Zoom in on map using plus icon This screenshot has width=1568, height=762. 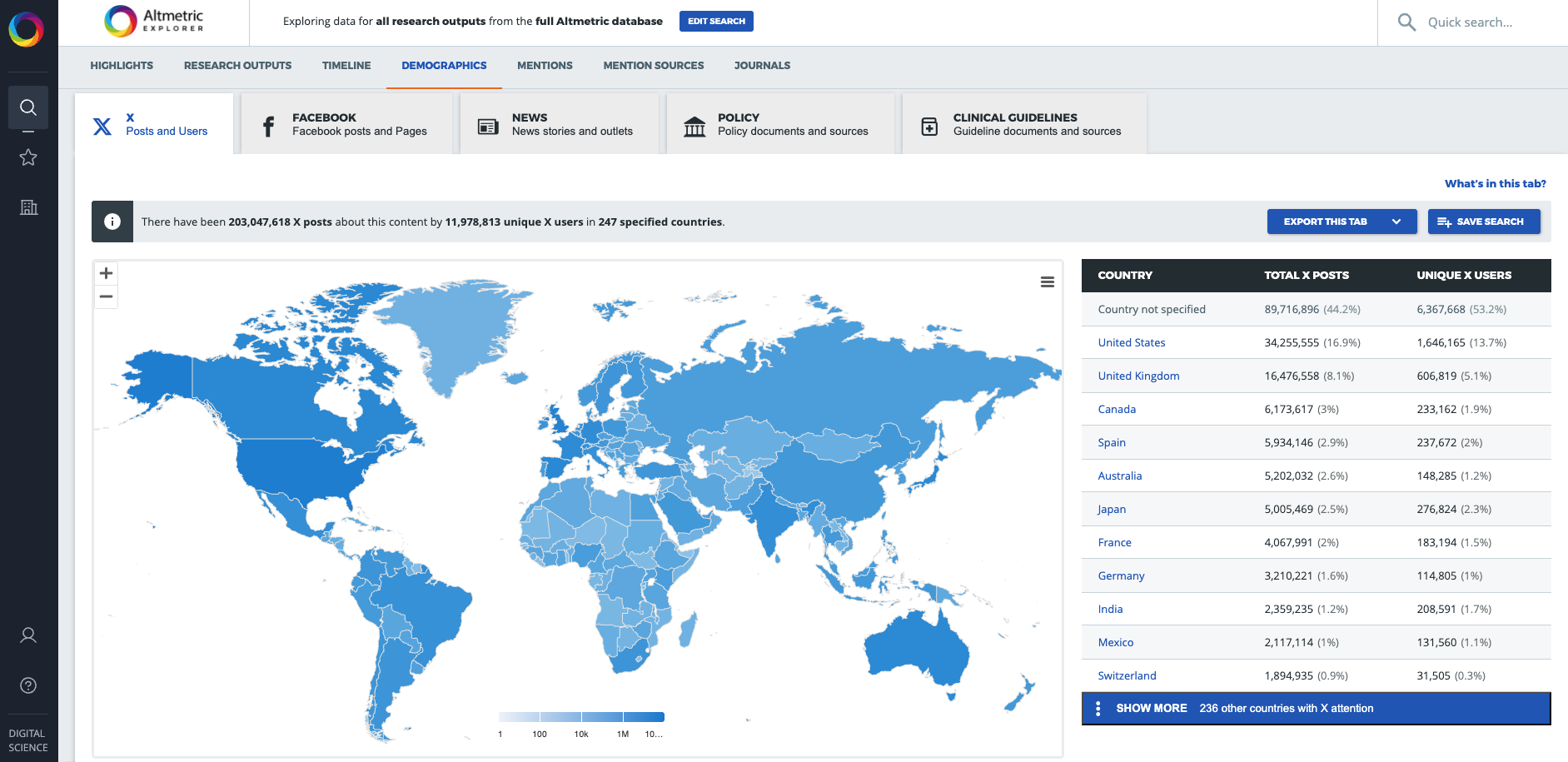106,273
